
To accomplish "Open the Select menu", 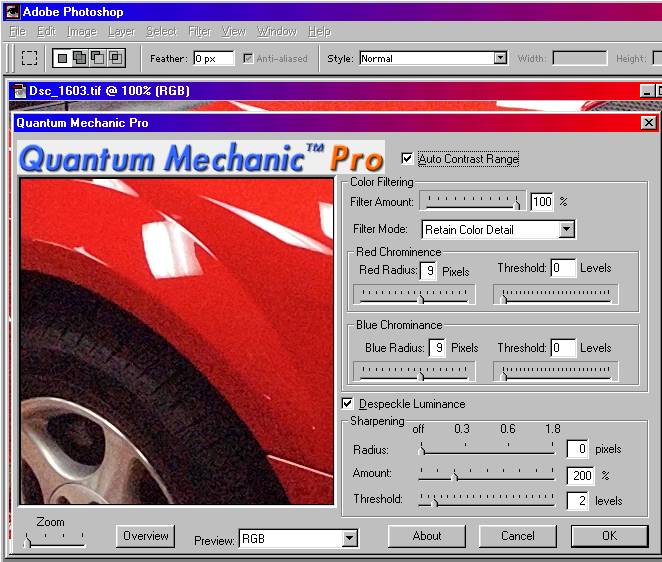I will pos(161,32).
